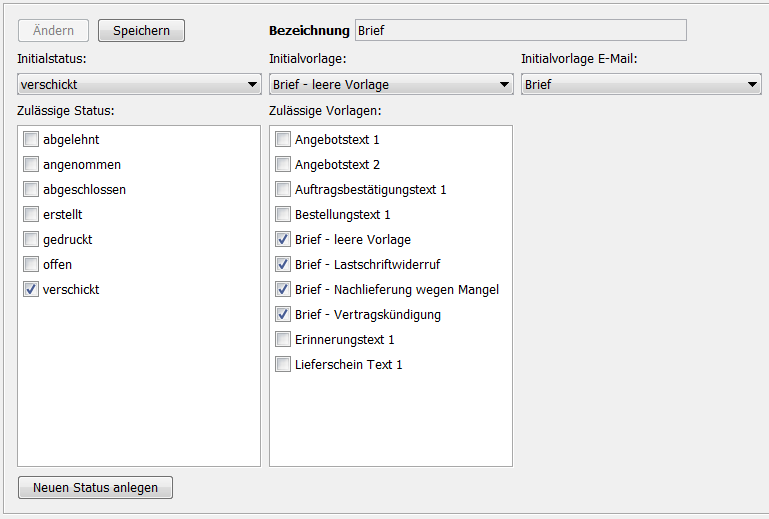
Task: Tick the Erinnerungstext 1 checkbox
Action: pyautogui.click(x=284, y=340)
